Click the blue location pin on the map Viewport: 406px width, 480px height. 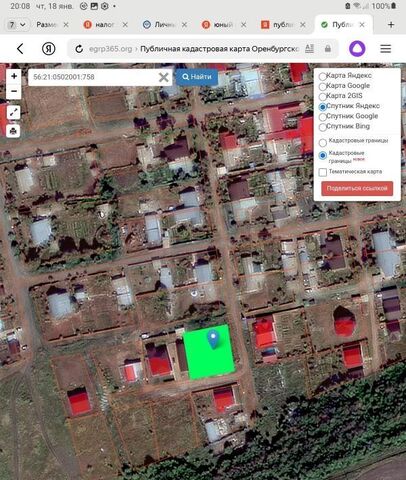point(213,338)
